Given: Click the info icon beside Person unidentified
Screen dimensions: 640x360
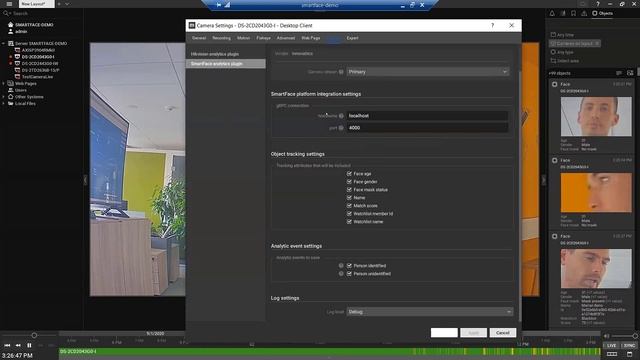Looking at the screenshot, I should point(341,273).
